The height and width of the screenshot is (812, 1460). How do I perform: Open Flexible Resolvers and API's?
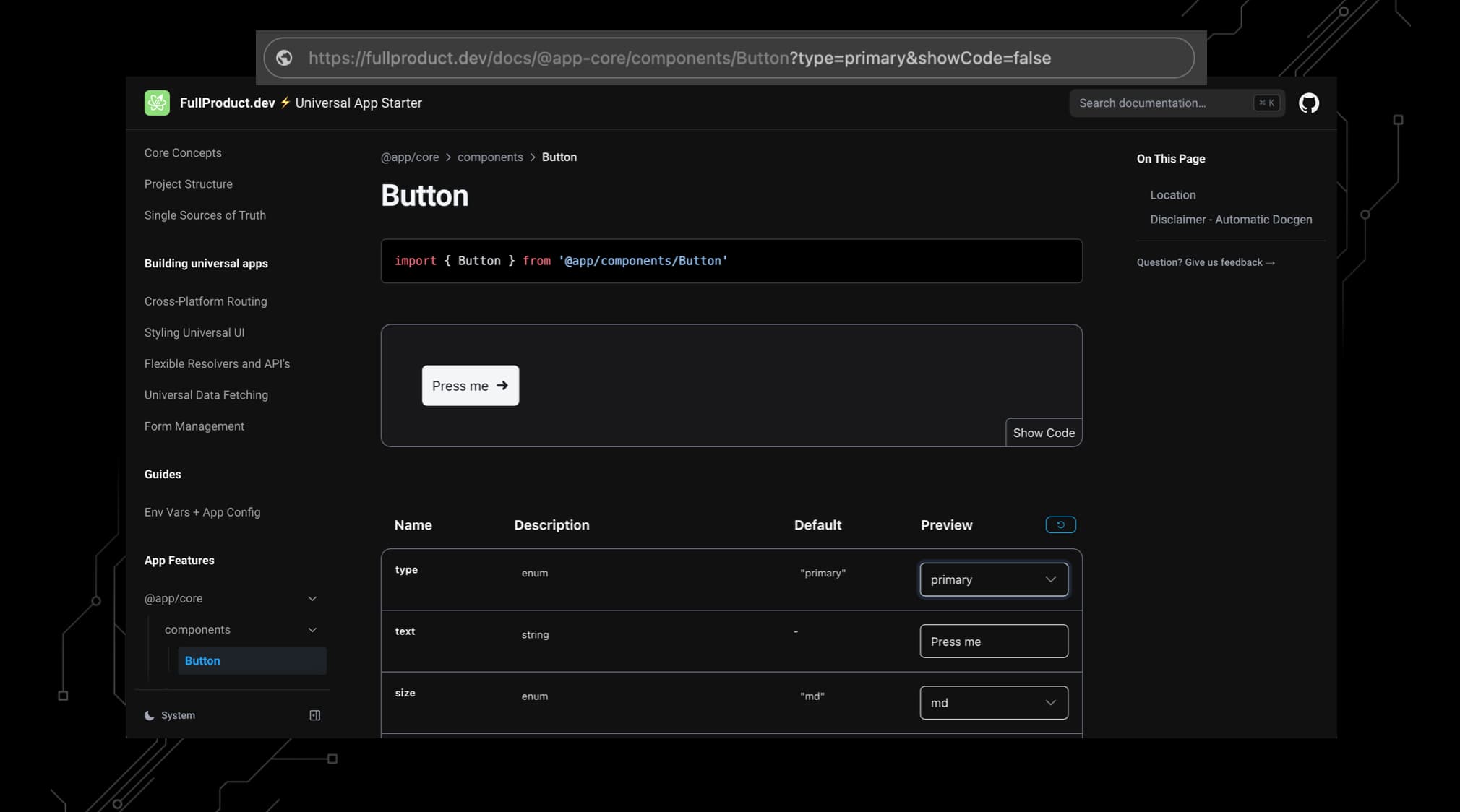217,363
